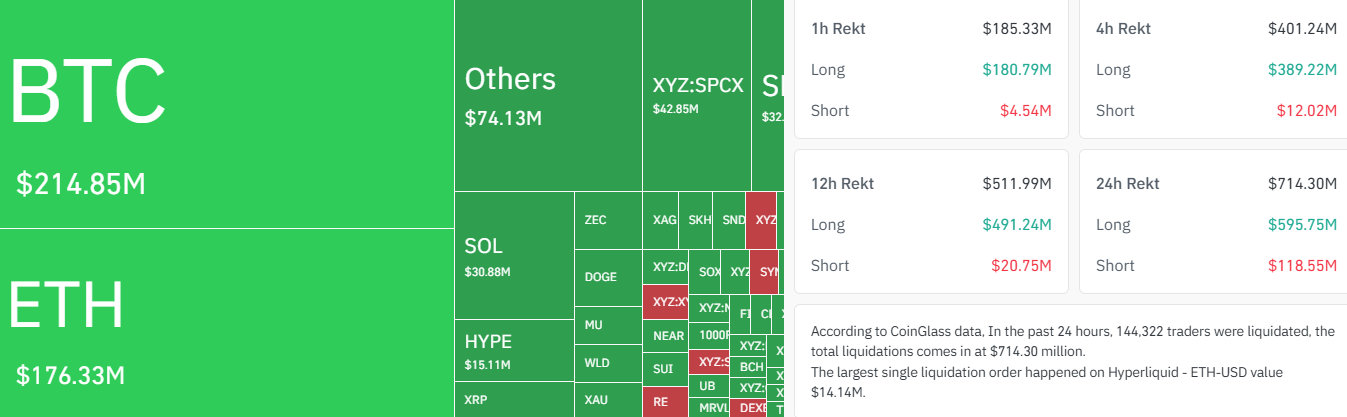Click the 1h long value $180.79M
This screenshot has width=1347, height=417.
pos(1017,69)
